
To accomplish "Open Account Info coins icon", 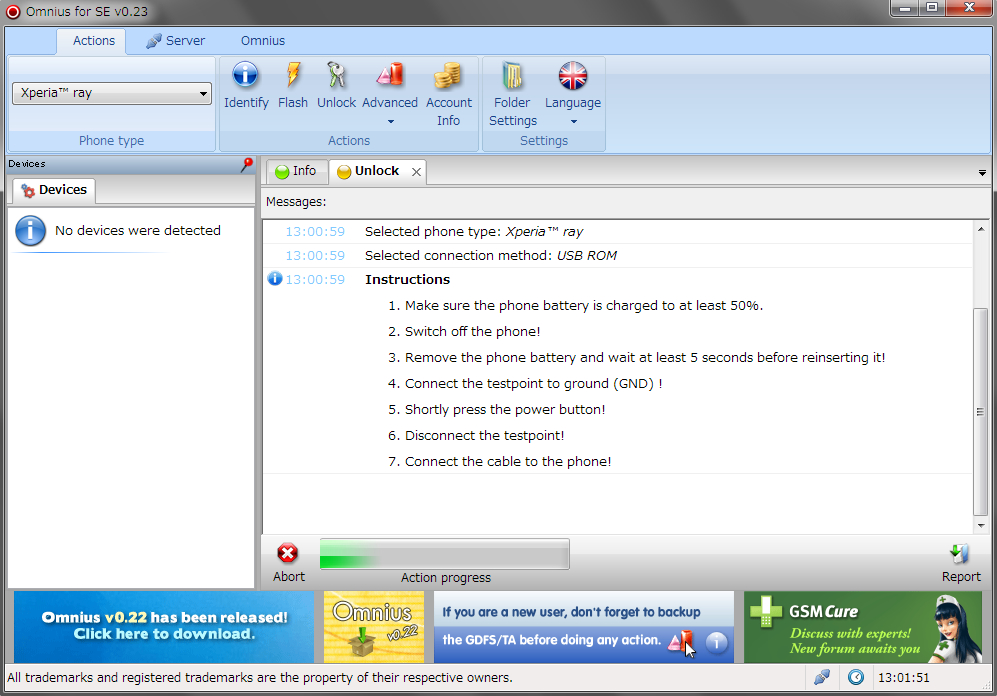I will (x=448, y=75).
